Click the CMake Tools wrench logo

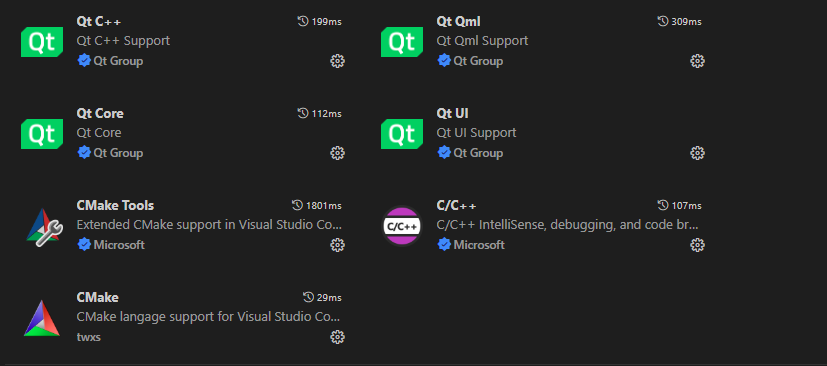coord(44,226)
